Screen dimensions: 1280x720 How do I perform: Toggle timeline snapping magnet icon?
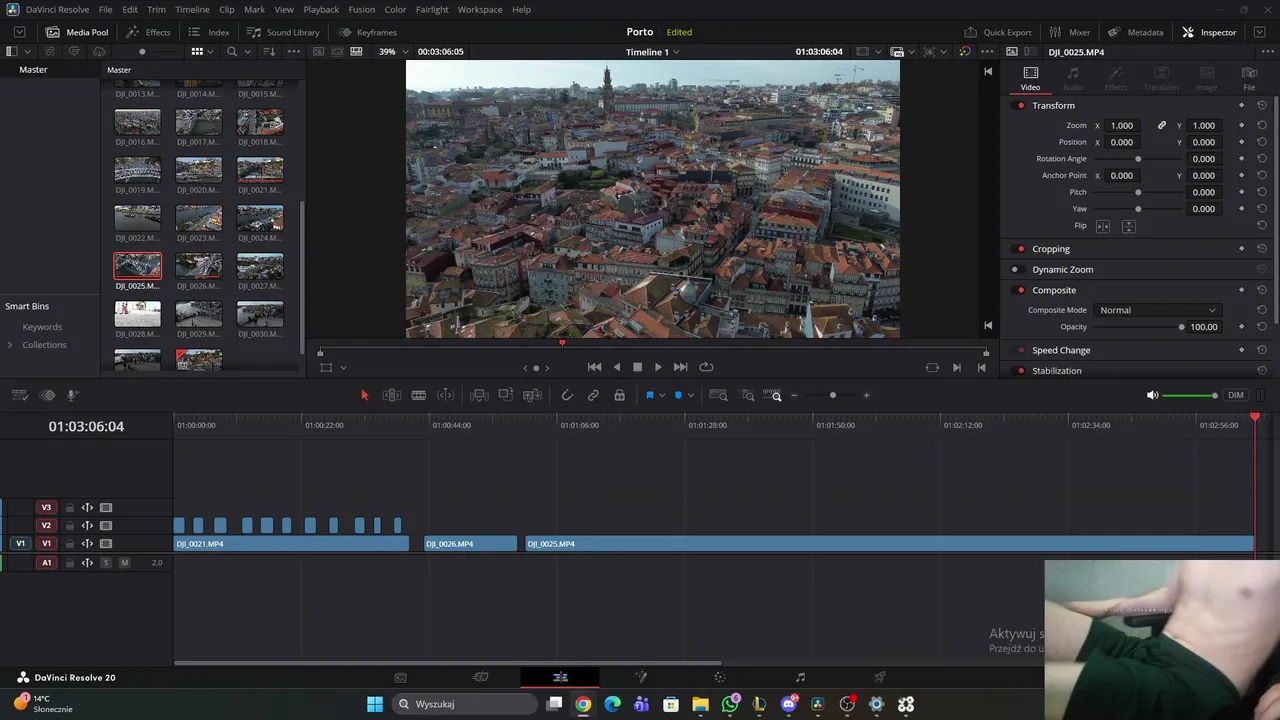[x=567, y=395]
